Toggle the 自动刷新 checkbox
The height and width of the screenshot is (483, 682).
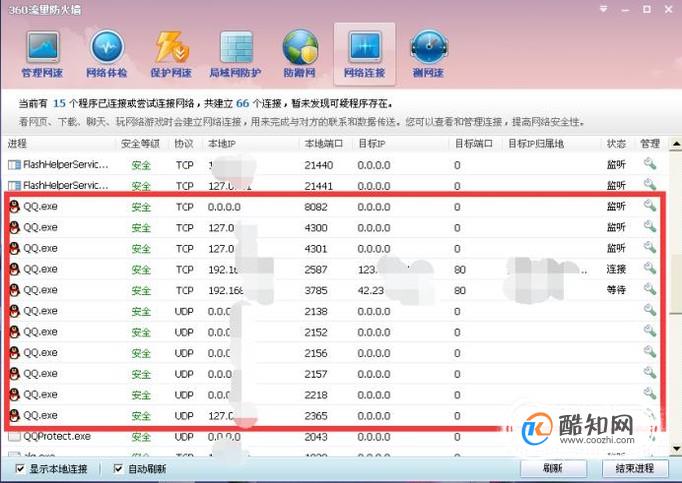117,468
